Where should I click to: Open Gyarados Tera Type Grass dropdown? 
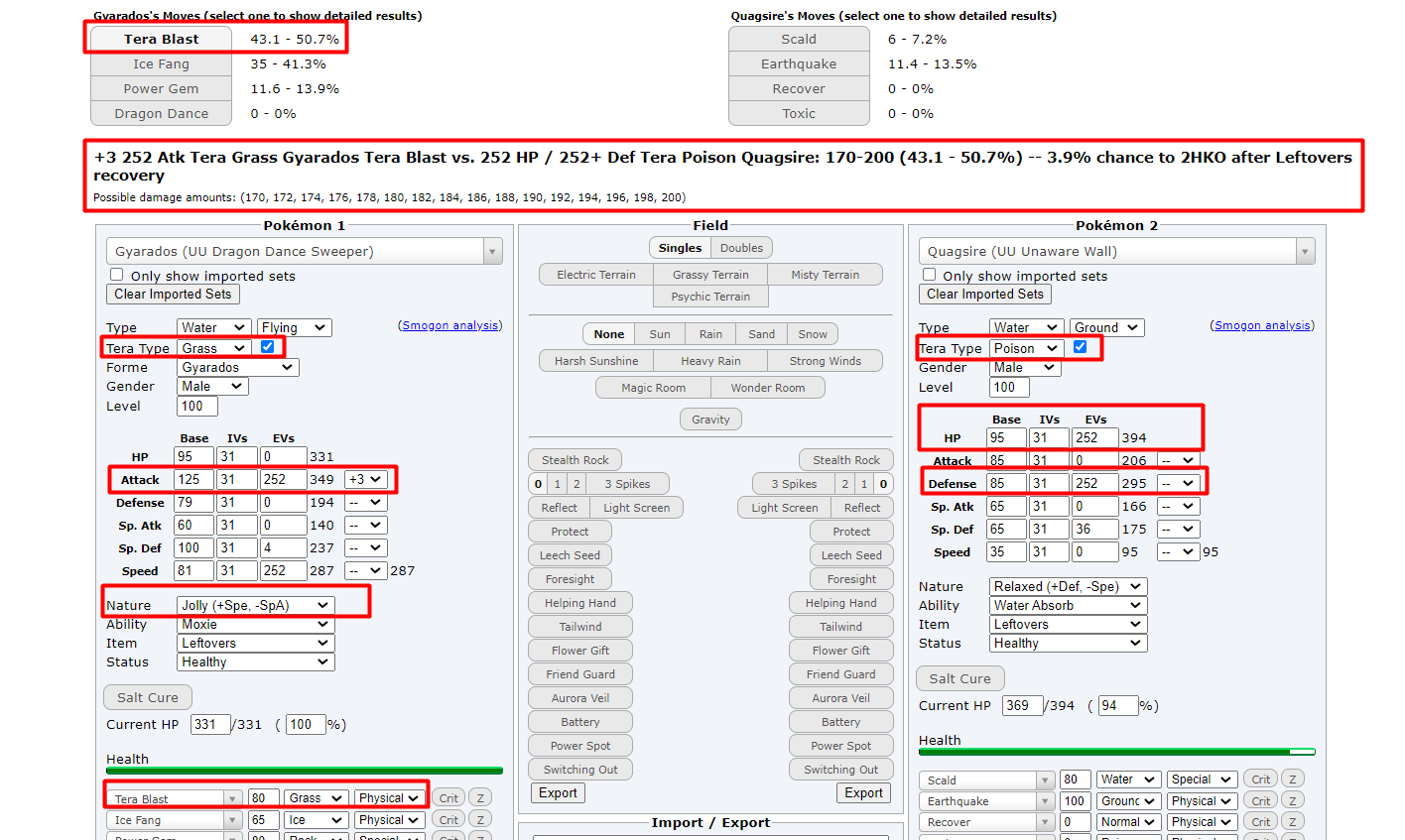tap(213, 348)
